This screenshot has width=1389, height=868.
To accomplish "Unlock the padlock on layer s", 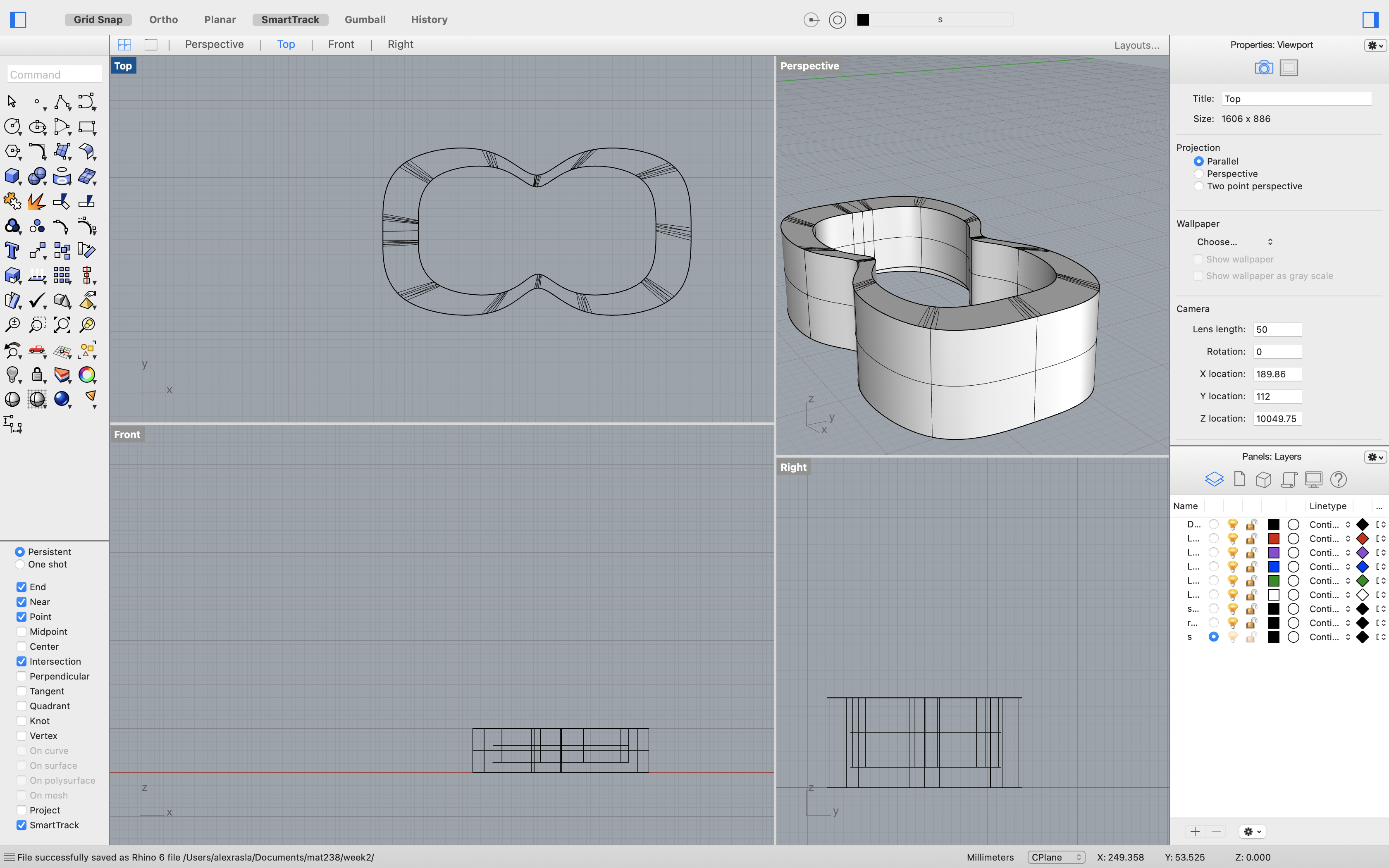I will tap(1251, 637).
